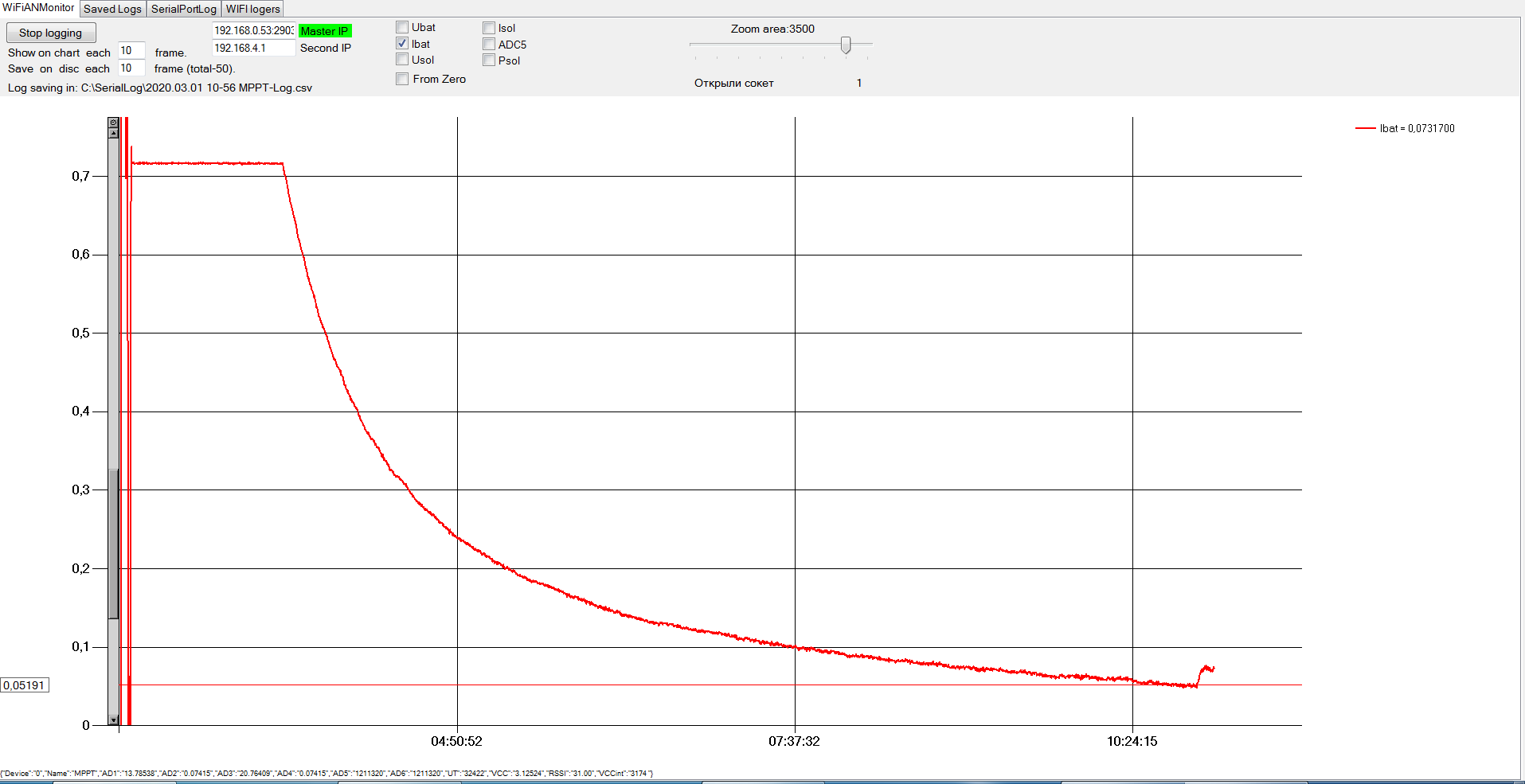
Task: Click the chart axis scroll up arrow
Action: coord(113,133)
